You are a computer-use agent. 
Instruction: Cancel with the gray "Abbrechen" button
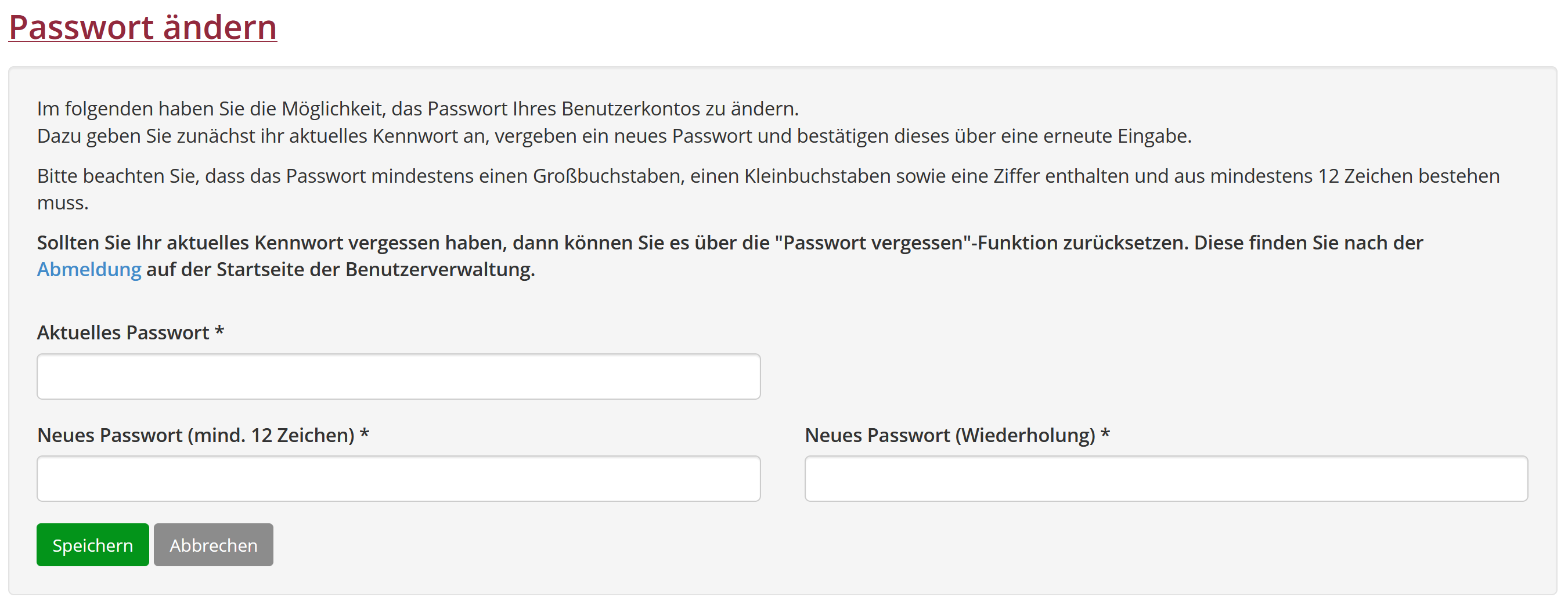[213, 545]
